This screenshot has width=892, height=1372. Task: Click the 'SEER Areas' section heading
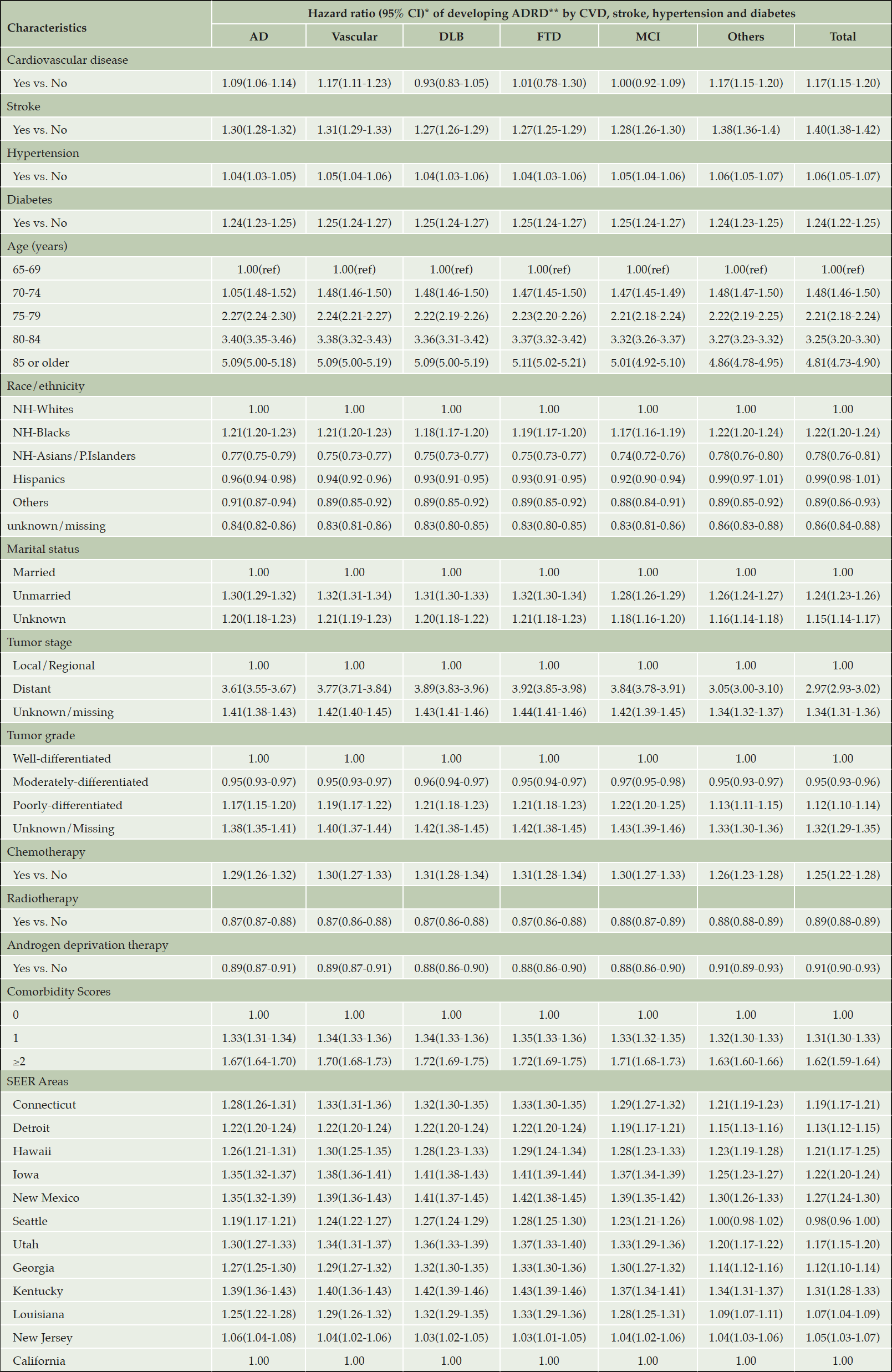pos(38,1081)
